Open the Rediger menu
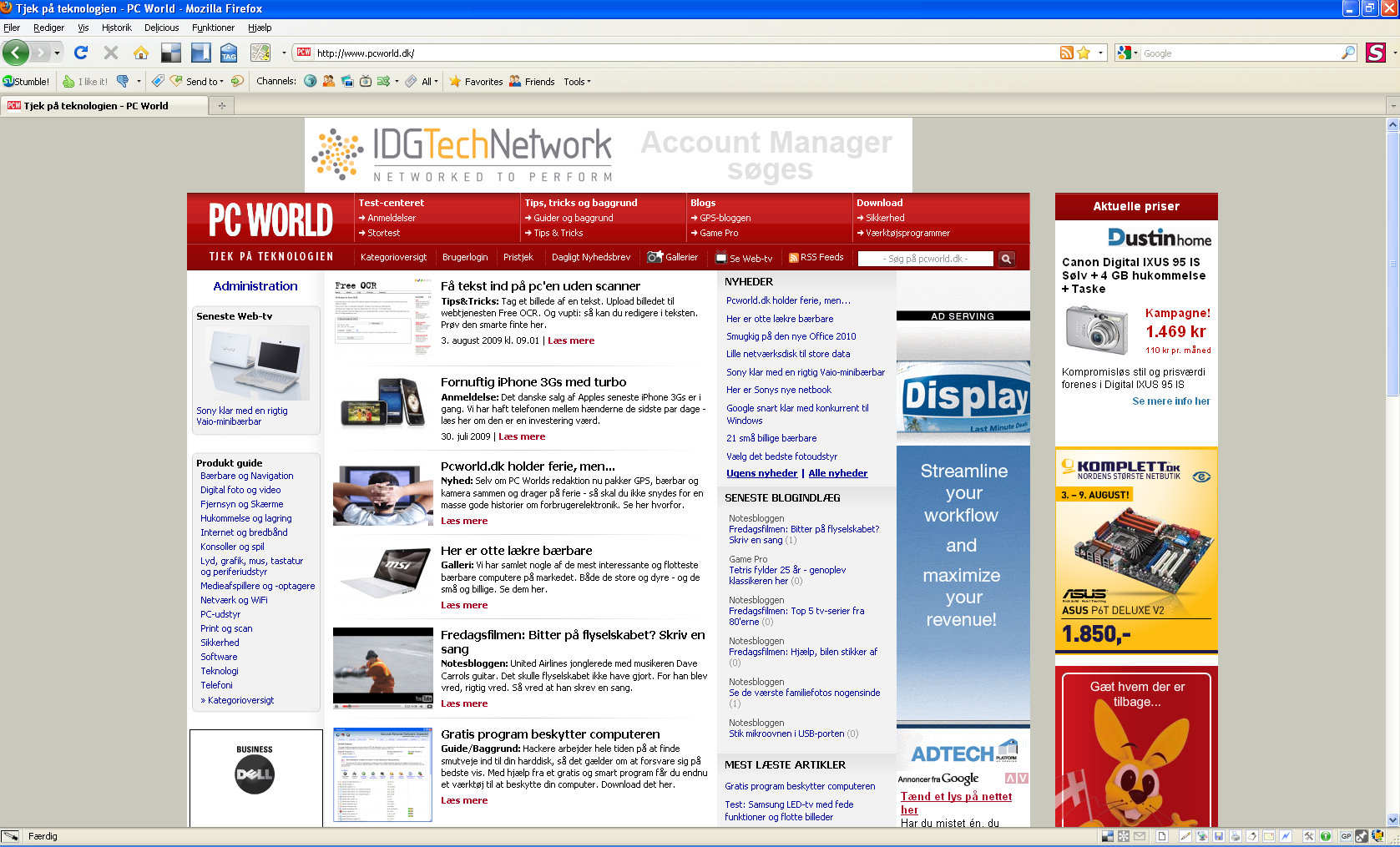 pos(48,28)
